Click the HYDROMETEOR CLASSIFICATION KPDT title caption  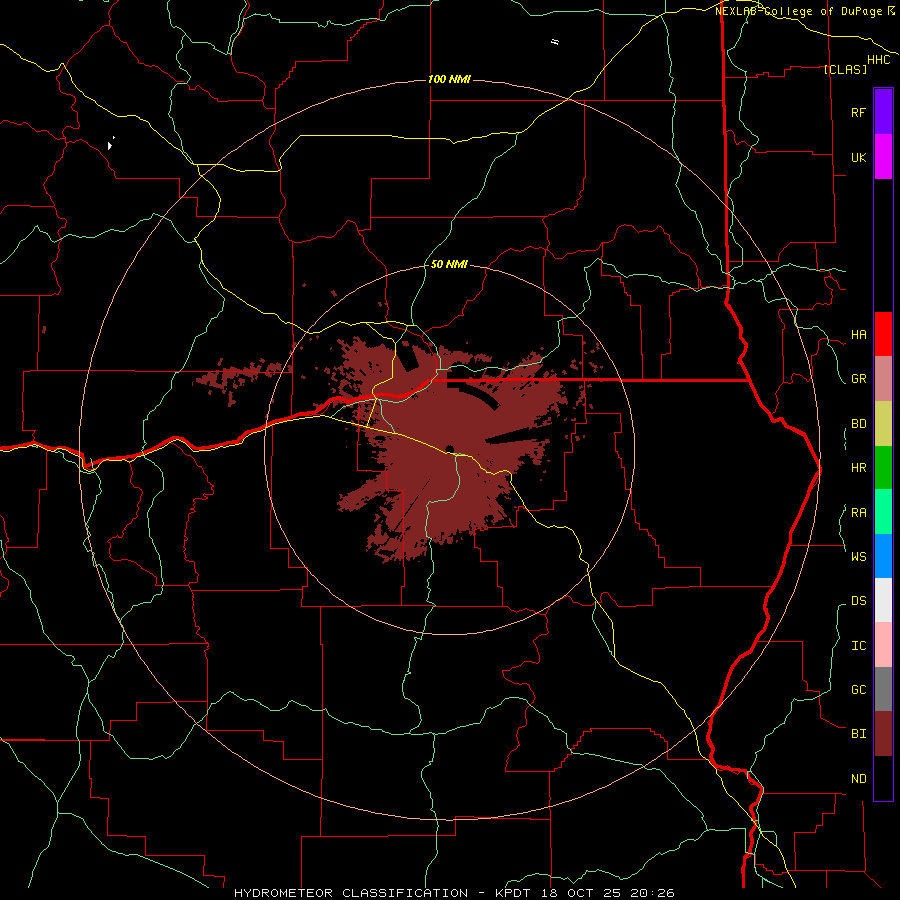(454, 893)
